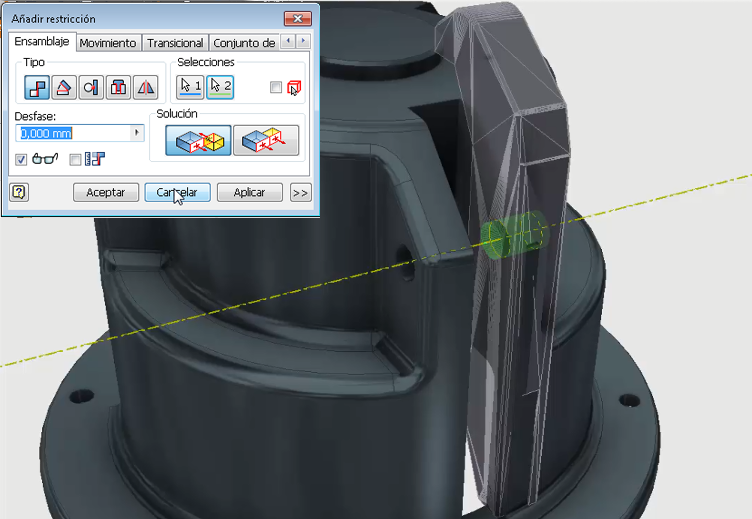
Task: Enable pick part first checkbox
Action: [x=276, y=87]
